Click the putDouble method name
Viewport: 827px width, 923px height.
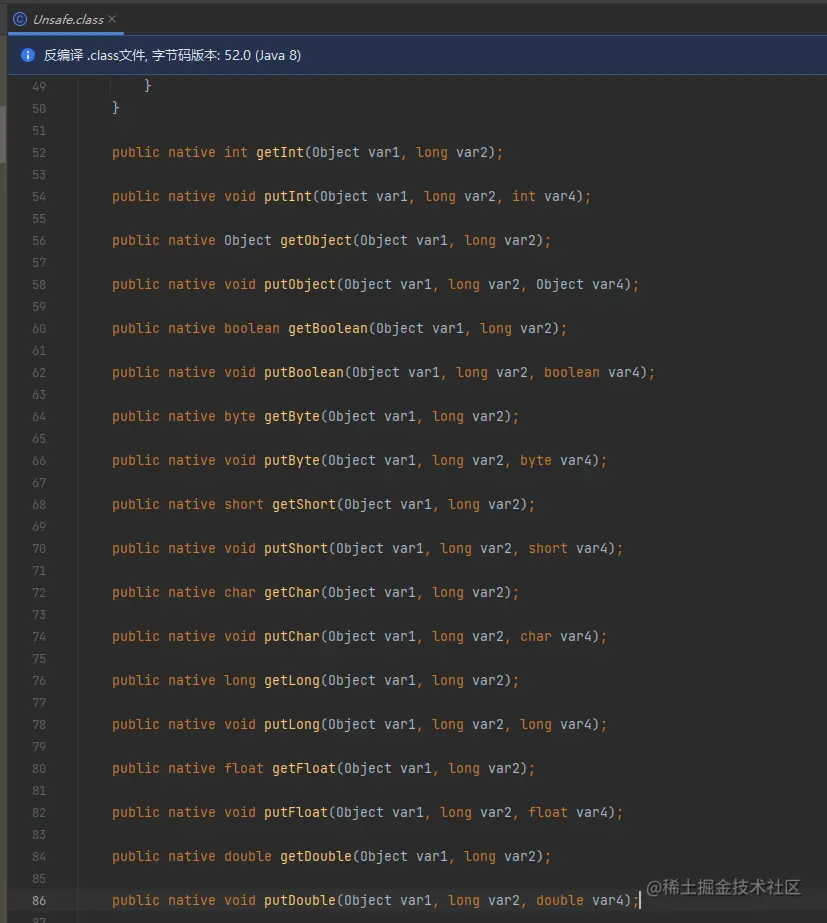click(300, 901)
